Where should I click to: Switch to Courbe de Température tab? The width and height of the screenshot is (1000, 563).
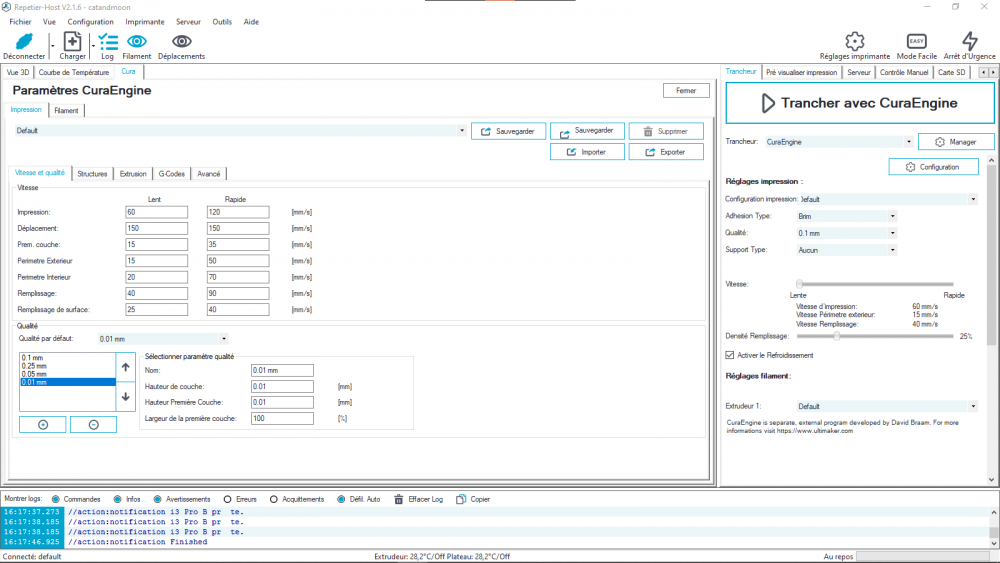74,72
